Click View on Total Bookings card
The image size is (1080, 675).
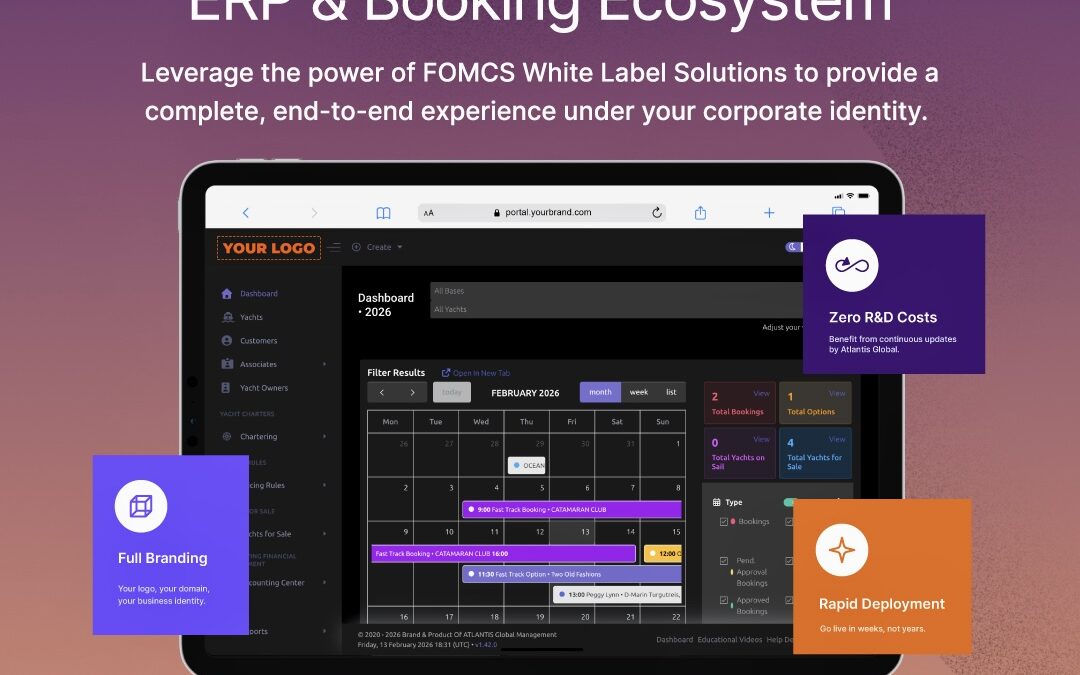[x=761, y=393]
